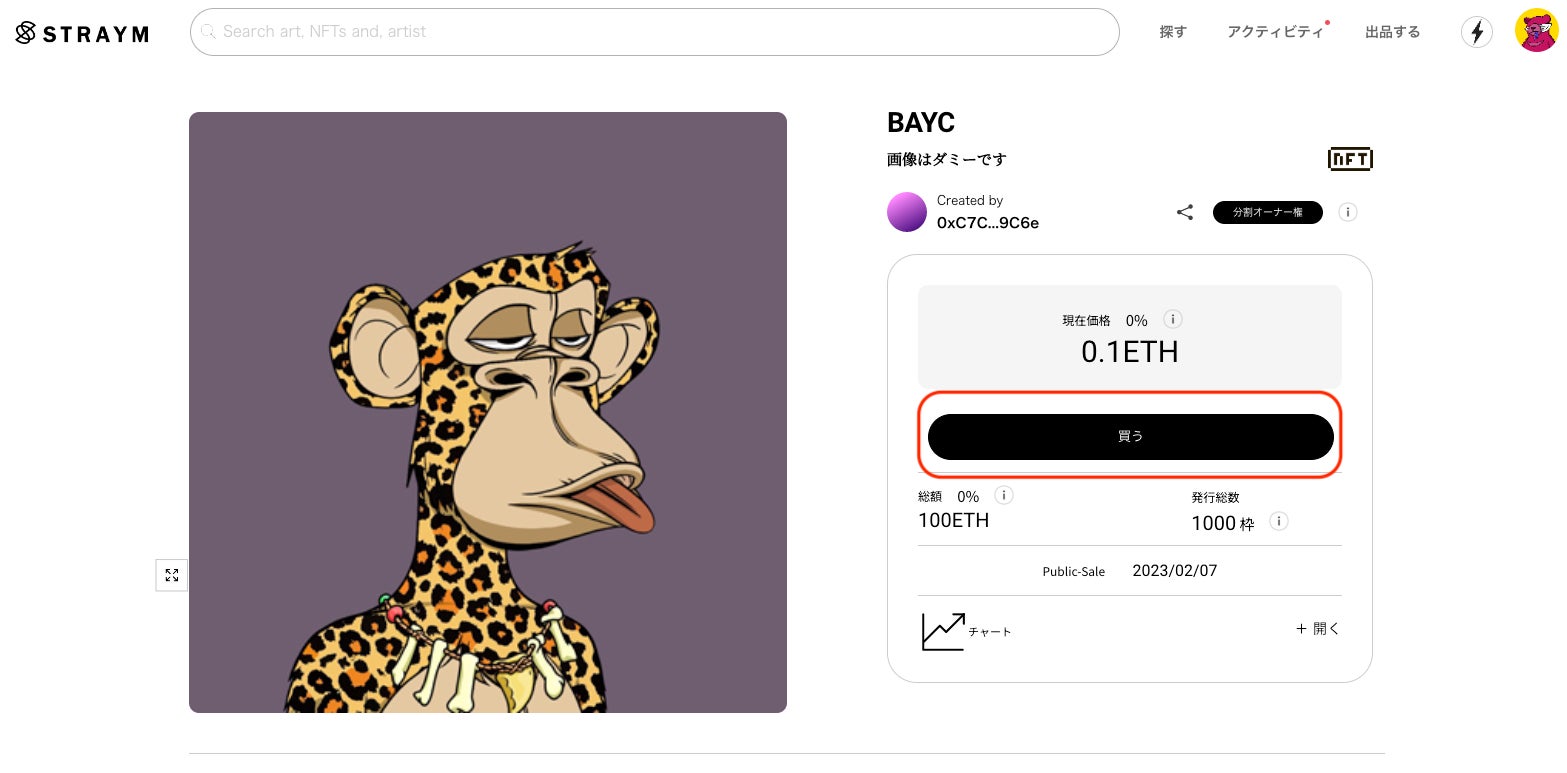Click the chart line icon
This screenshot has height=773, width=1567.
(x=942, y=631)
